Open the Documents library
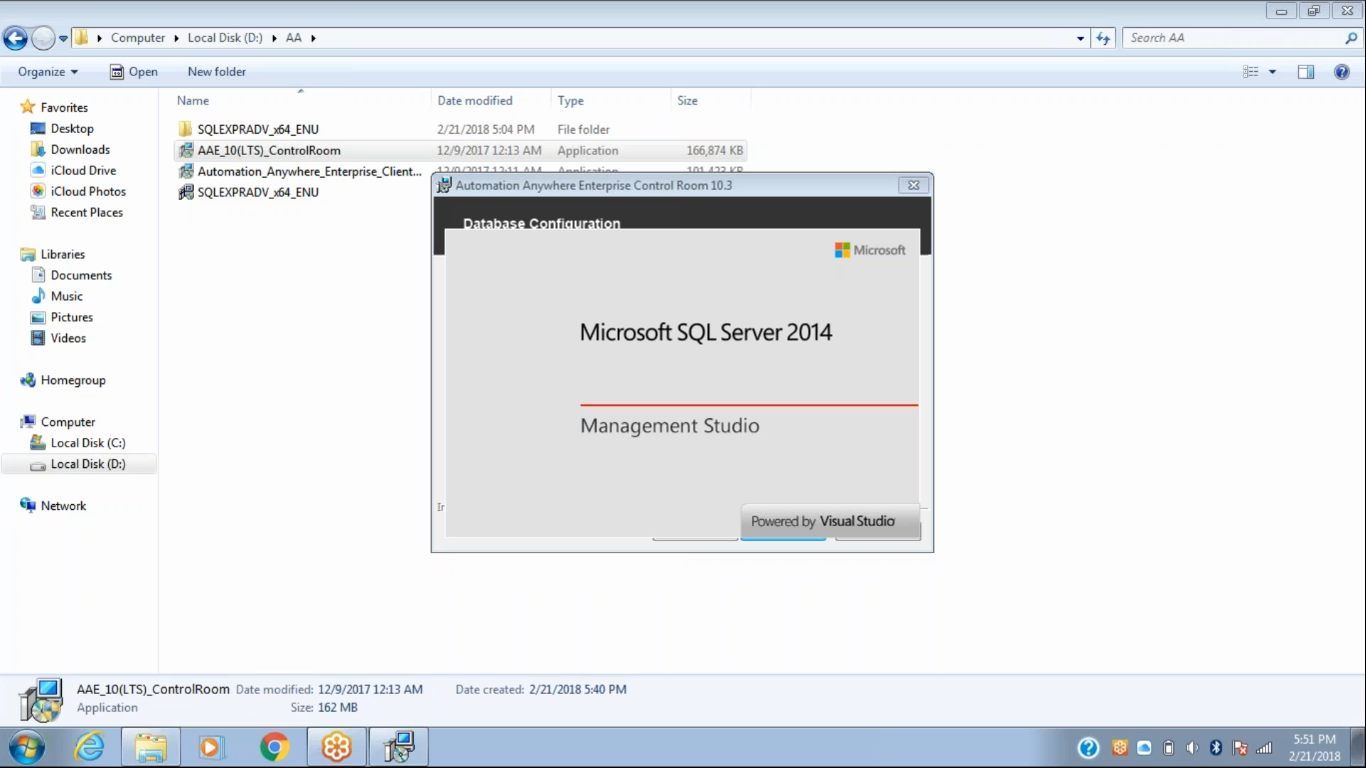 tap(81, 275)
